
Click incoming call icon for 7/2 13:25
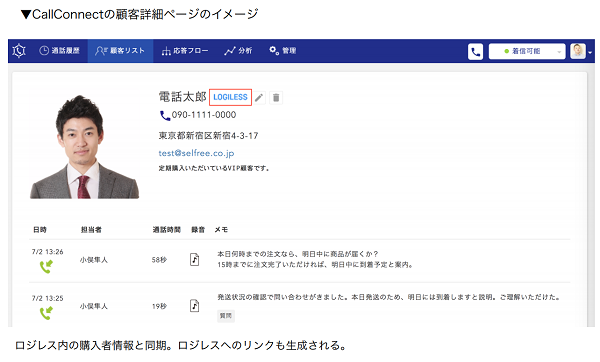[46, 313]
